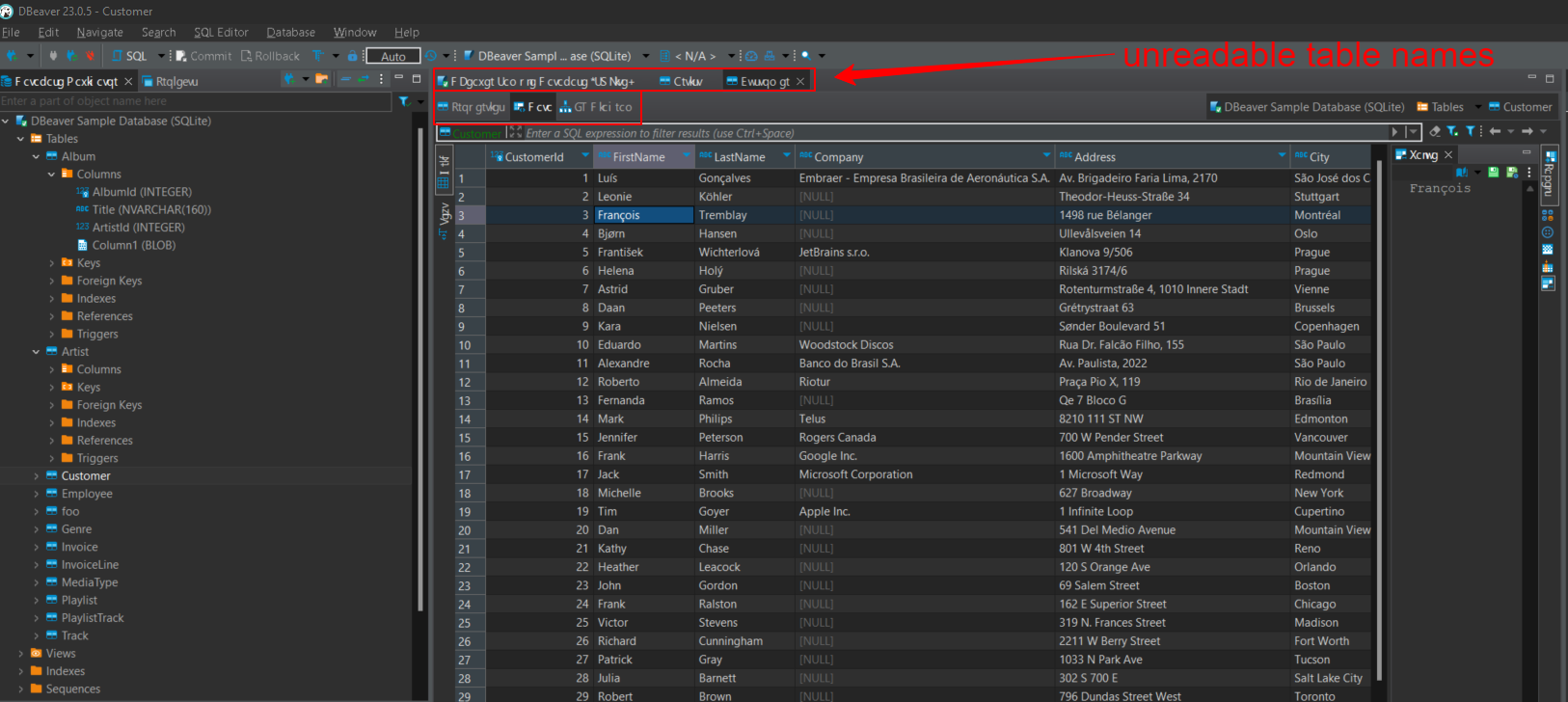Click the navigator object name filter field

click(196, 101)
